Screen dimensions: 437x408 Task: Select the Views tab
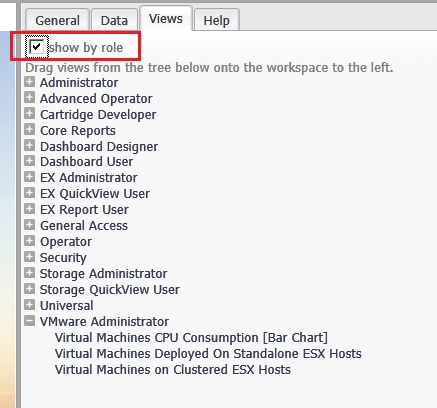(x=166, y=18)
